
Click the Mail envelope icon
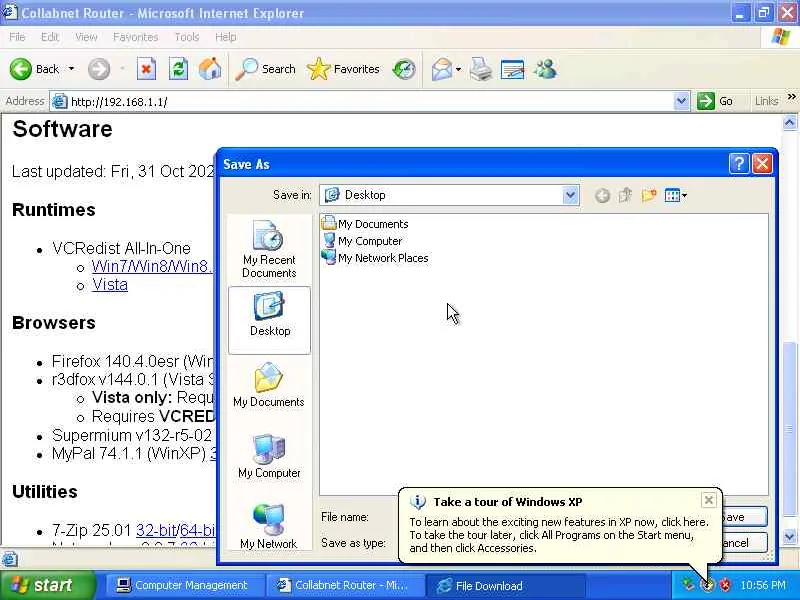tap(442, 69)
